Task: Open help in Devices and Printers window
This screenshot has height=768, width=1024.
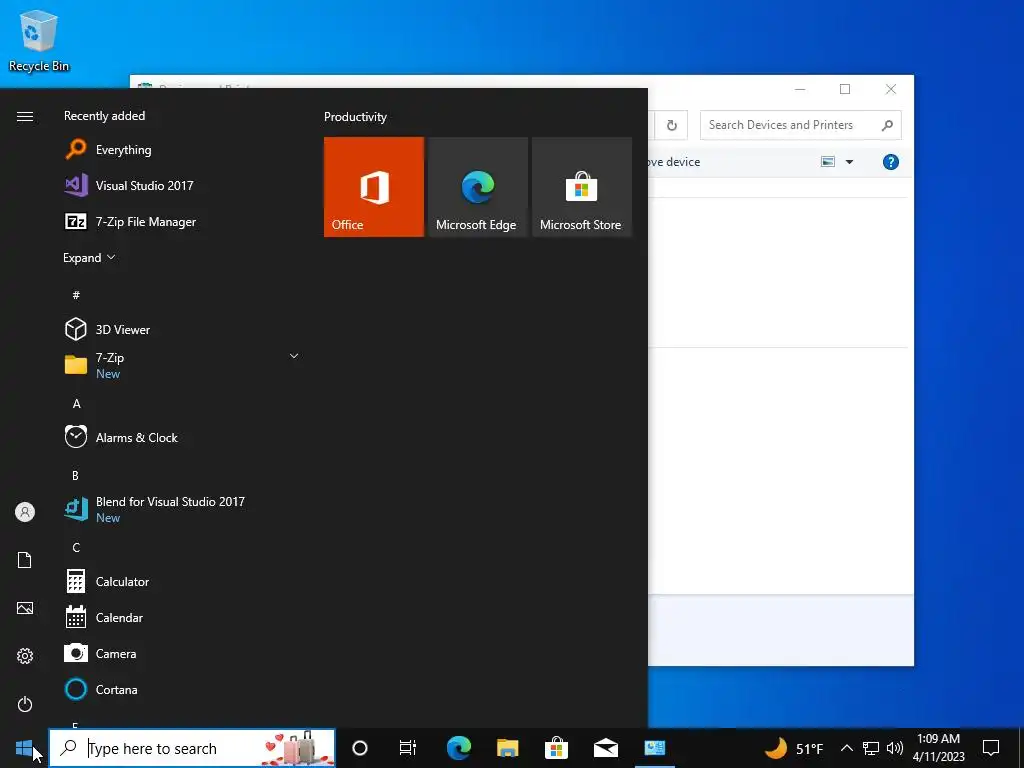Action: click(891, 162)
